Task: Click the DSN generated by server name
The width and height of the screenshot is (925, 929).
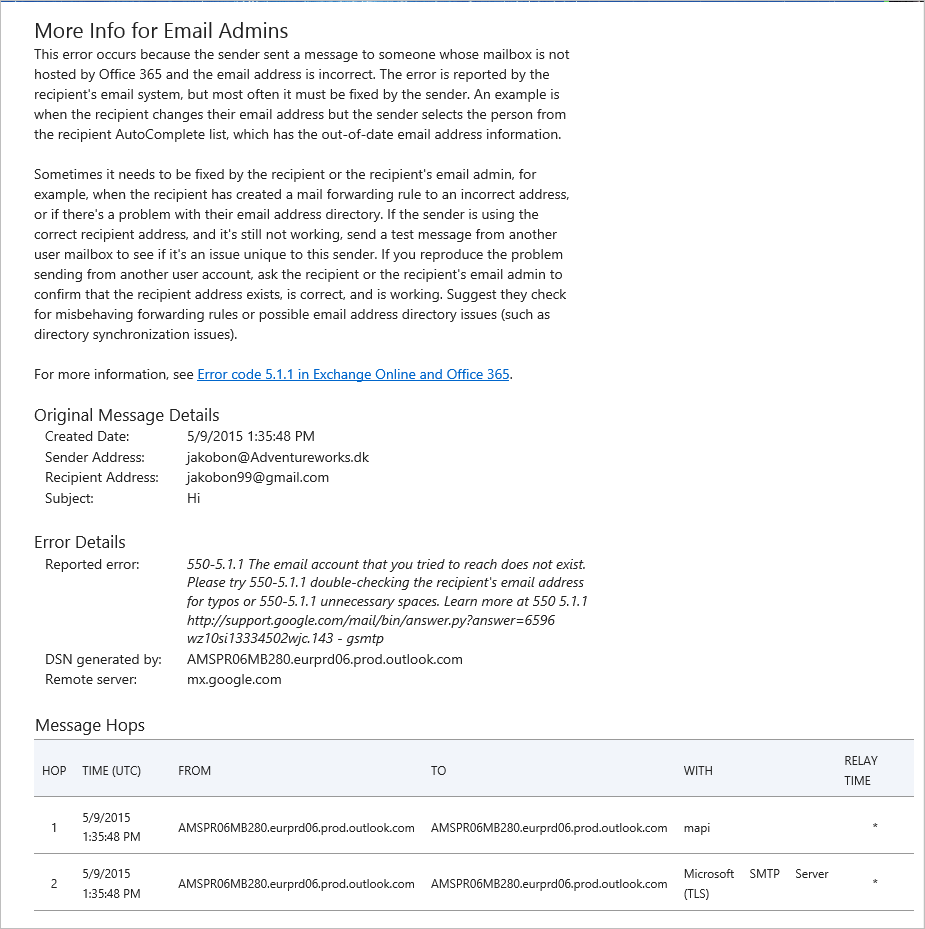Action: pyautogui.click(x=325, y=659)
